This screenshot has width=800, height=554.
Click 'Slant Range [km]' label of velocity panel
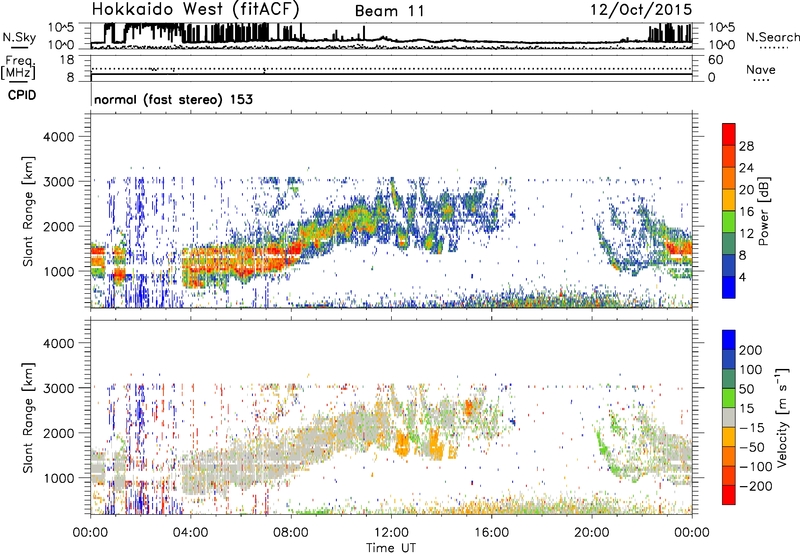click(x=28, y=418)
